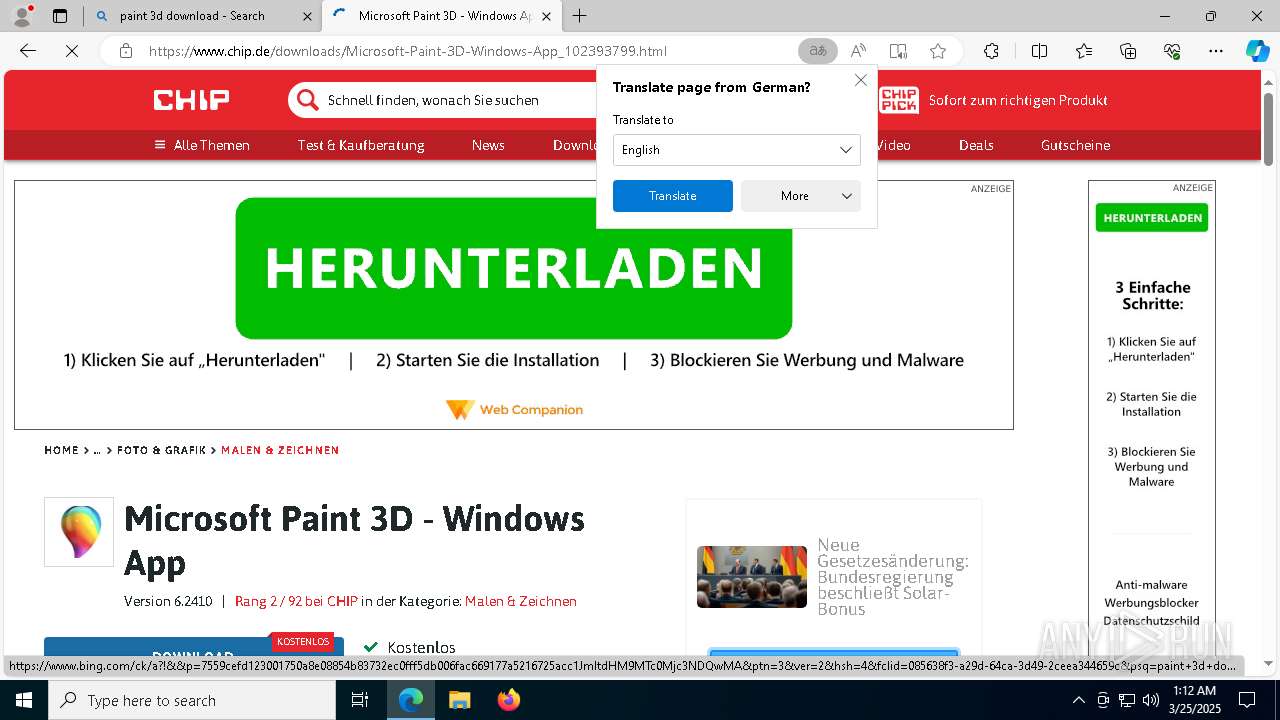Go back to previous page
The image size is (1280, 720).
[x=28, y=51]
